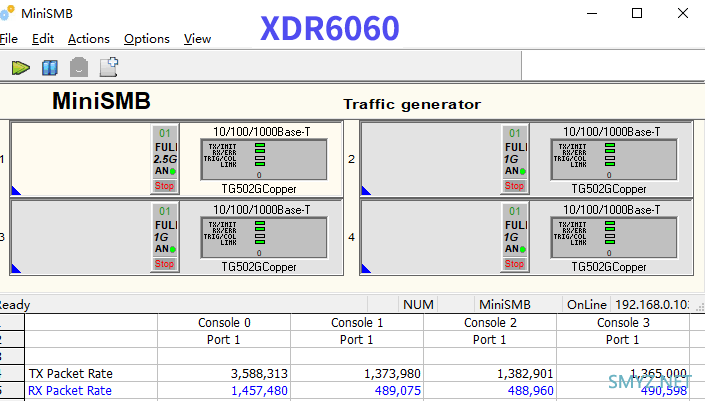Screen dimensions: 705x401
Task: Click the blue corner triangle on card 3
Action: (x=16, y=268)
